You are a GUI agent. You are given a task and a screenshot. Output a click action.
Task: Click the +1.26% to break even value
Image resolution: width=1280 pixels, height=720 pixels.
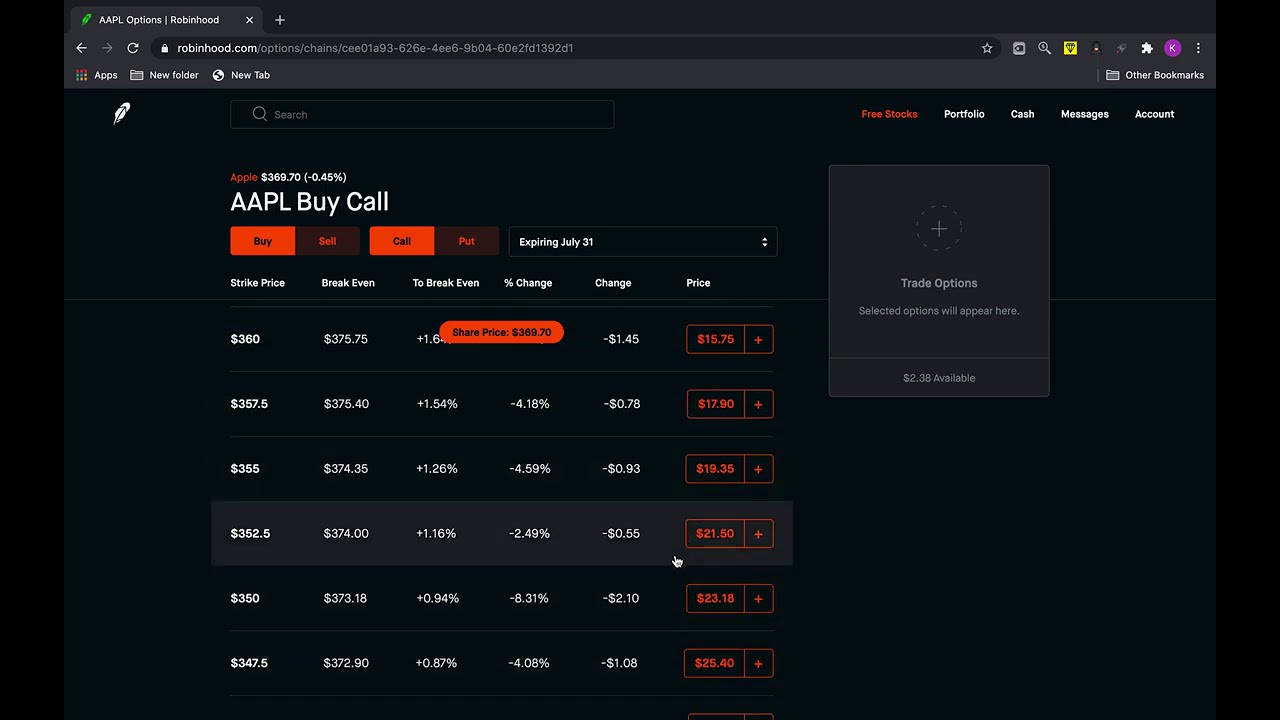pyautogui.click(x=437, y=469)
